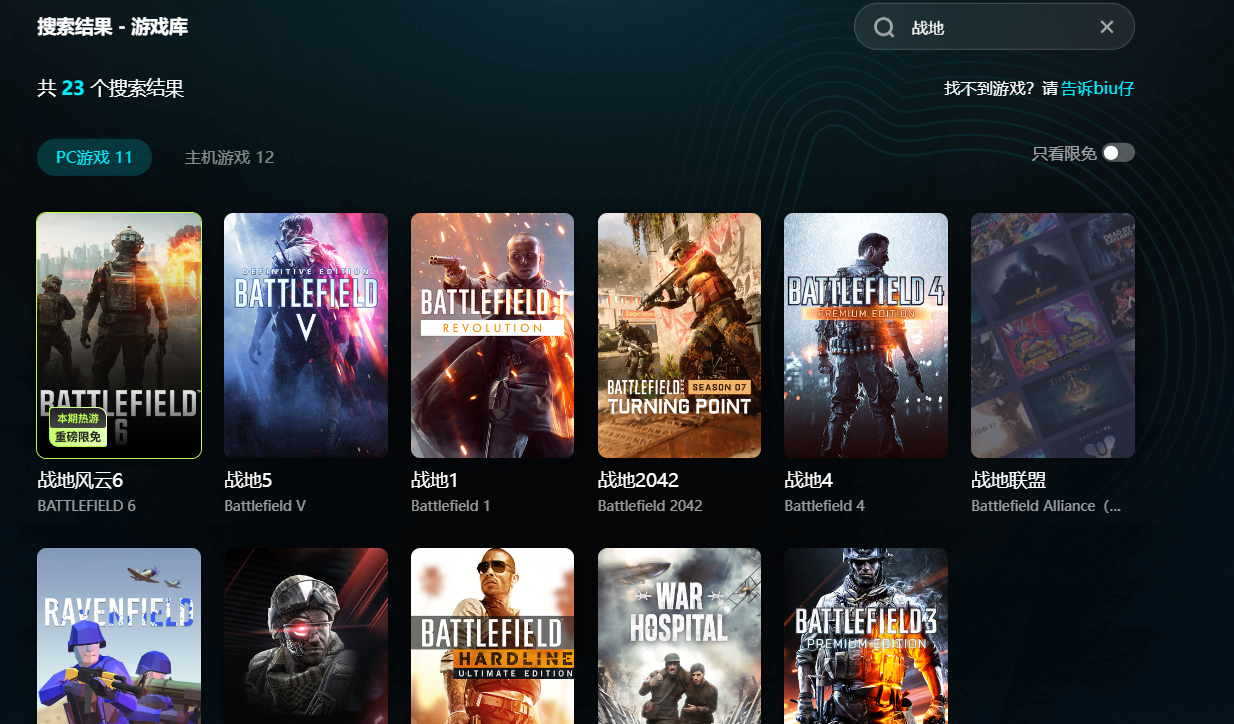Screen dimensions: 1234x724
Task: Click the Battlefield V subtitle text
Action: pyautogui.click(x=265, y=506)
